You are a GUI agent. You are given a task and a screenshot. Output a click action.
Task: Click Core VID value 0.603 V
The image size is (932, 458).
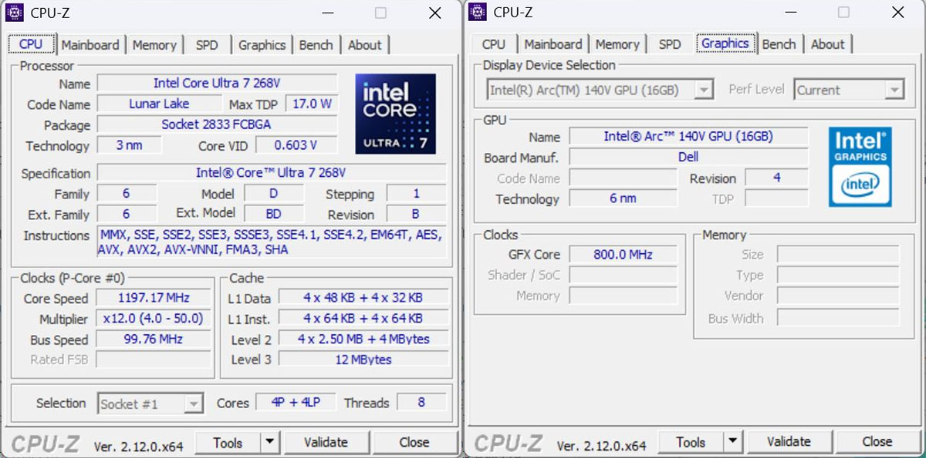(296, 145)
